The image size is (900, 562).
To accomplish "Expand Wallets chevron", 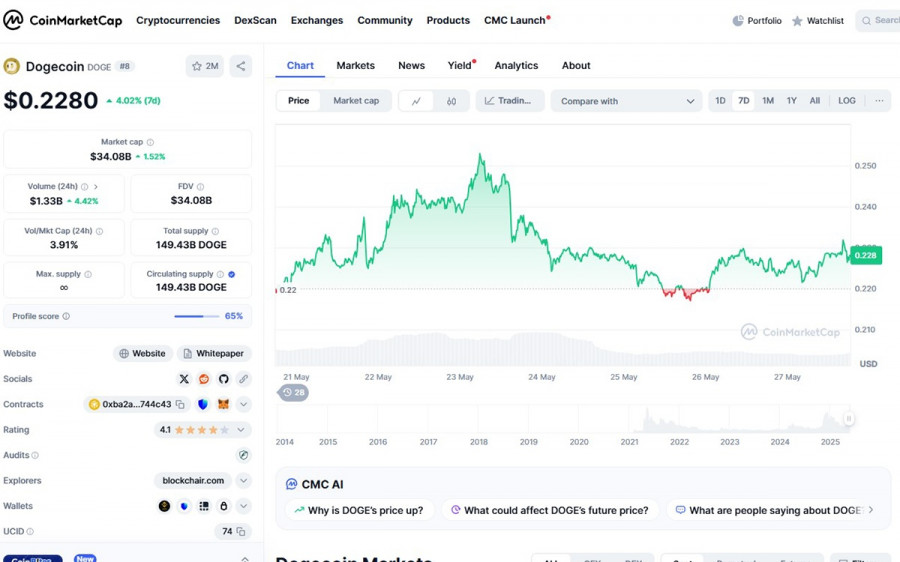I will [x=243, y=506].
